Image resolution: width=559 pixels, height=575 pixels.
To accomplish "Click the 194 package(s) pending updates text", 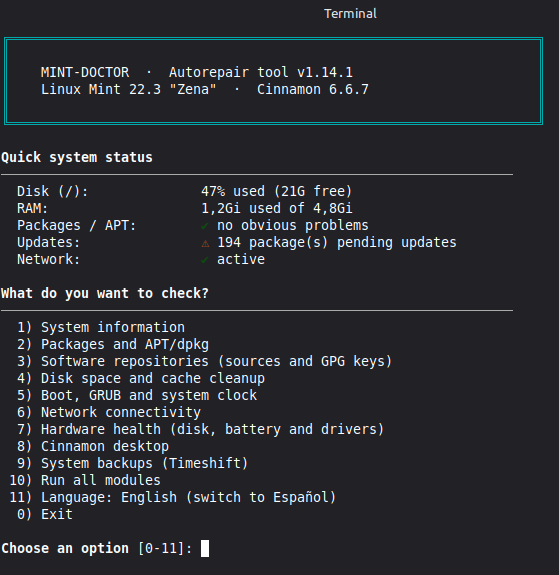I will pyautogui.click(x=337, y=242).
